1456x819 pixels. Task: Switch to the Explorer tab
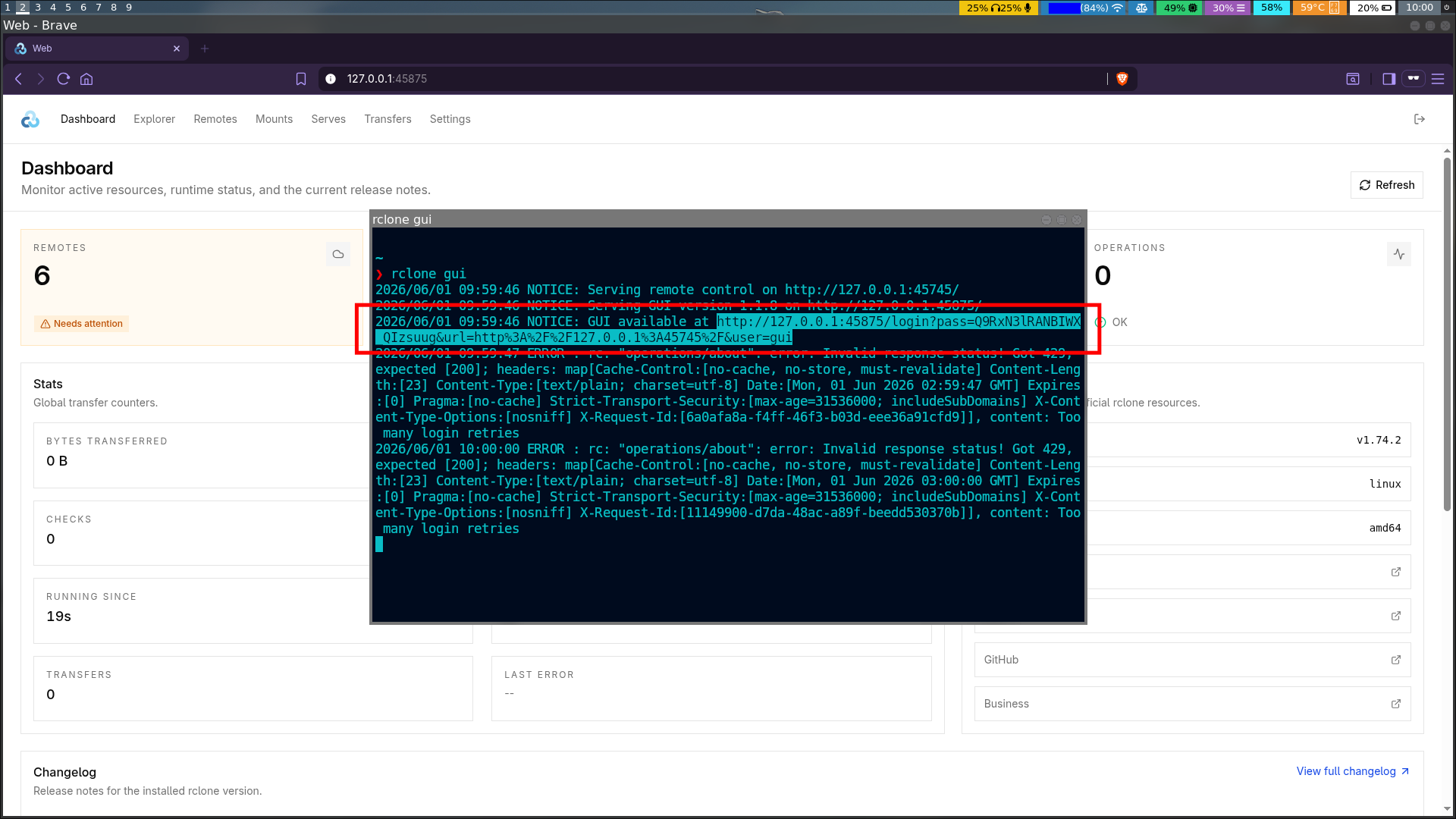(154, 119)
